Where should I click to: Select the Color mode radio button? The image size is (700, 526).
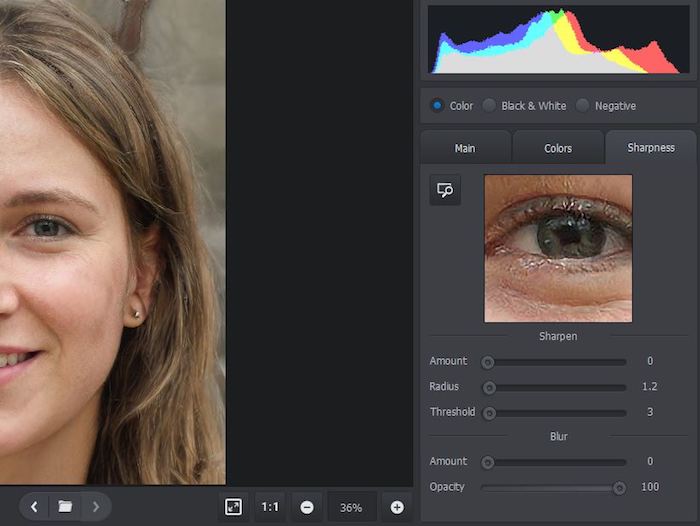437,106
